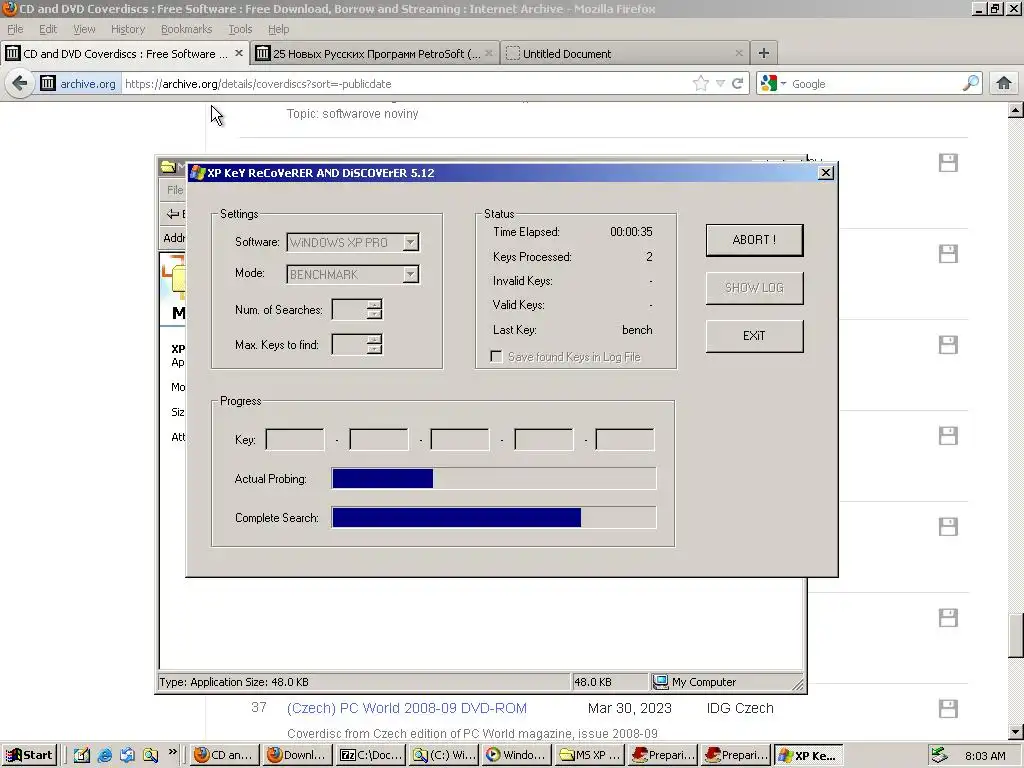Open the Google search engine dropdown
1024x768 pixels.
774,84
